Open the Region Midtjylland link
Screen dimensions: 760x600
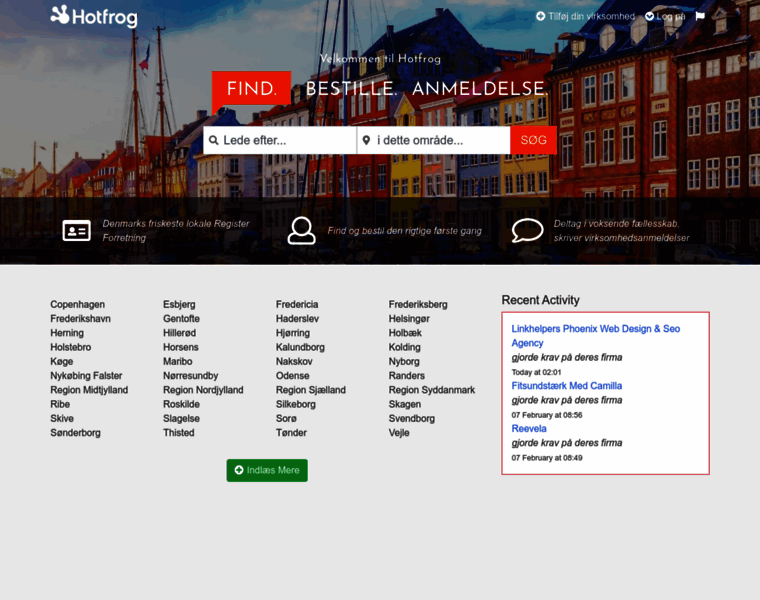(x=89, y=390)
